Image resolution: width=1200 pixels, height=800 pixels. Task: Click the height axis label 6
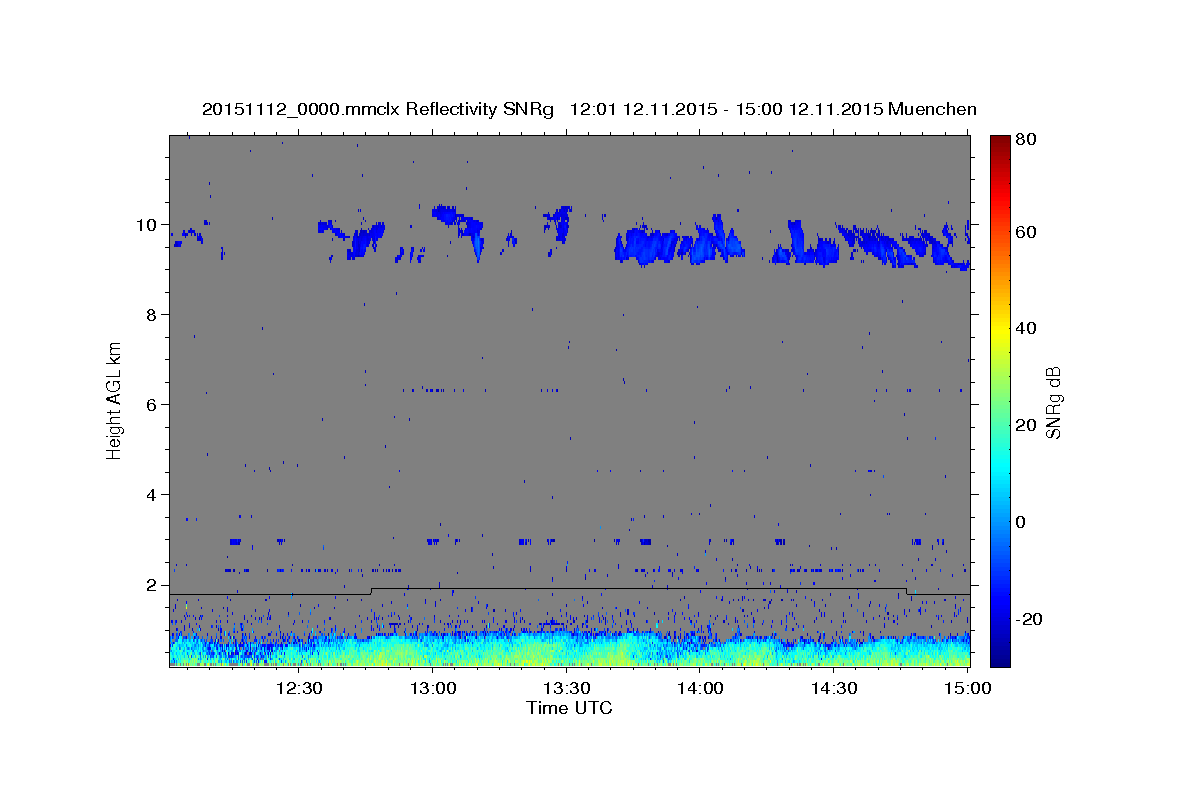coord(152,405)
